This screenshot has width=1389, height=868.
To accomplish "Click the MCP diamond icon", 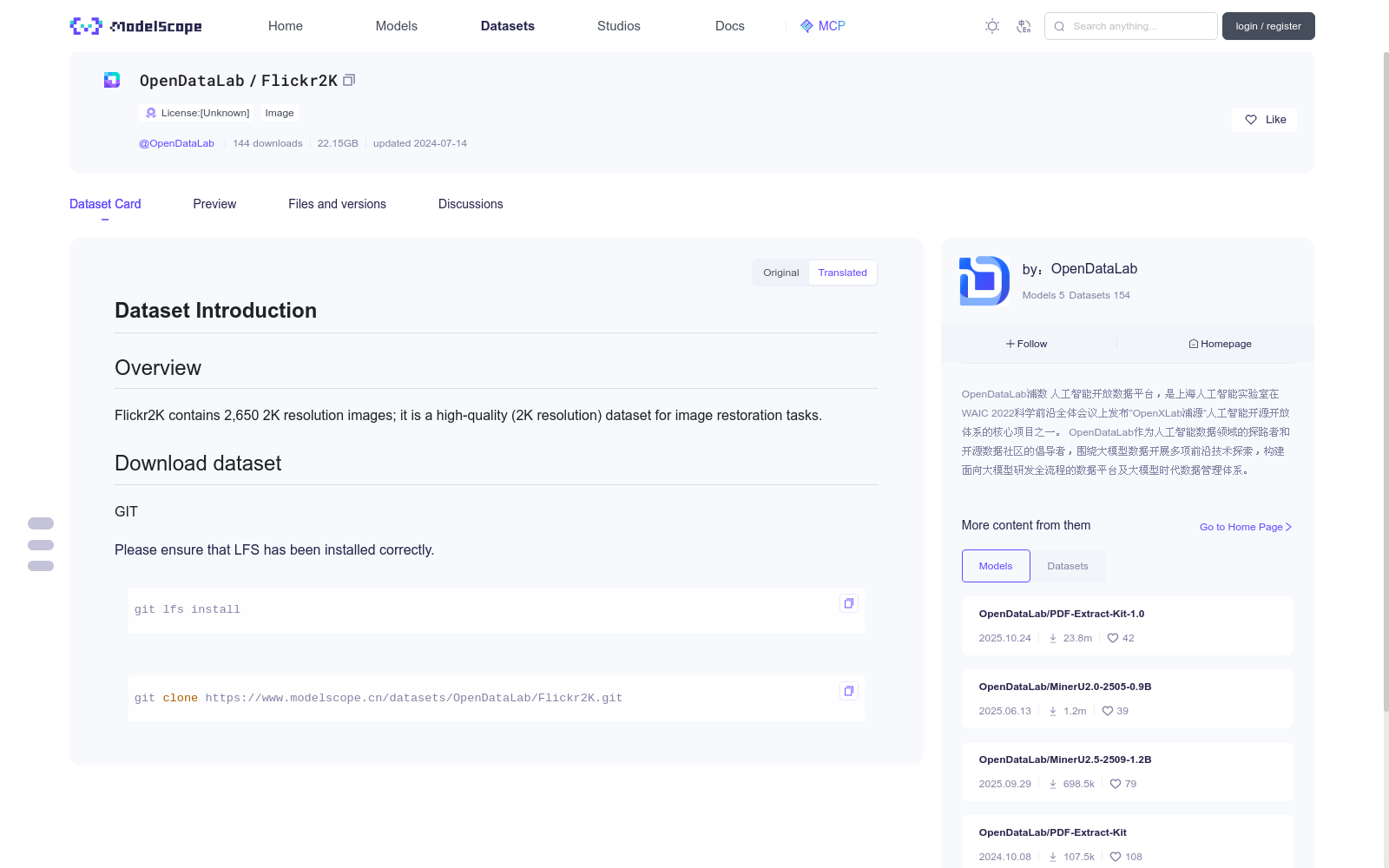I will tap(806, 26).
